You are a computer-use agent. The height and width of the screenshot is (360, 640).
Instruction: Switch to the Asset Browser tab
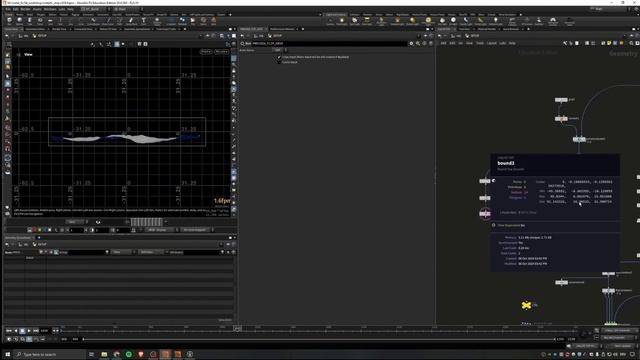click(511, 29)
